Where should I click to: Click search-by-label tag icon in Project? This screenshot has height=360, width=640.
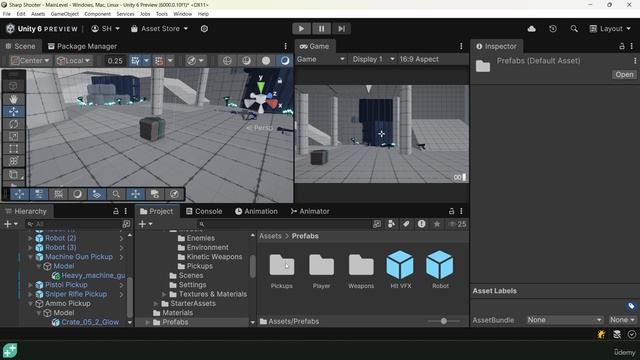[406, 224]
